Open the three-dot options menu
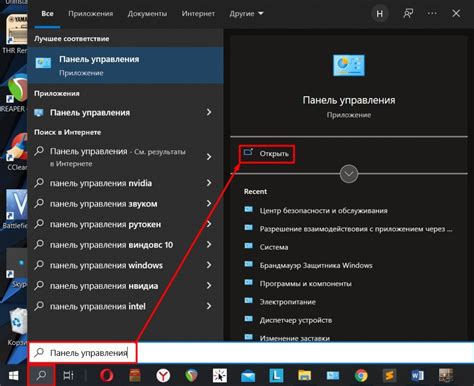 click(x=432, y=14)
